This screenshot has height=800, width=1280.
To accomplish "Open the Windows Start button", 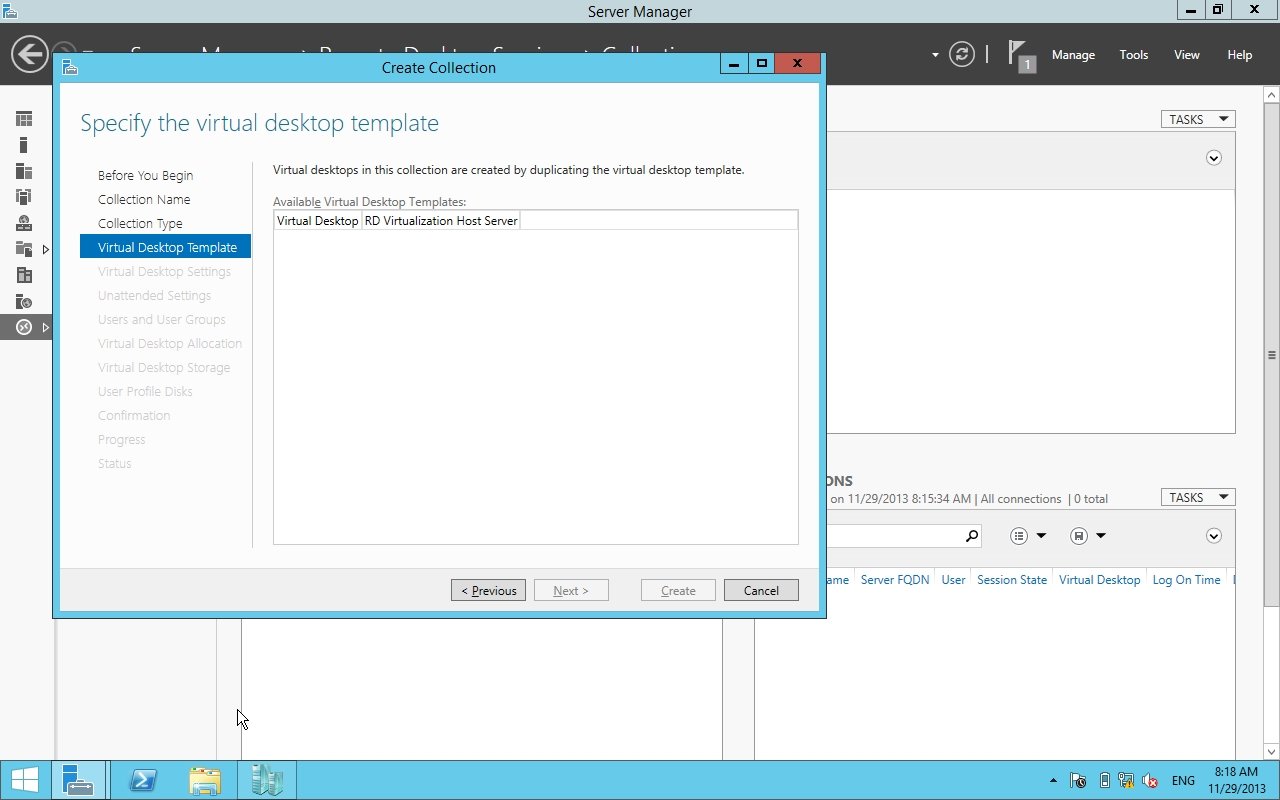I will (x=24, y=780).
